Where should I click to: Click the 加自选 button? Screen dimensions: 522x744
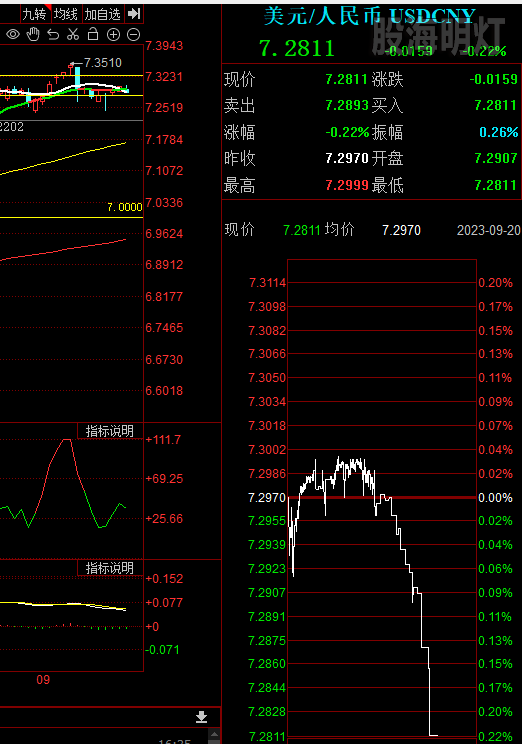(x=103, y=14)
